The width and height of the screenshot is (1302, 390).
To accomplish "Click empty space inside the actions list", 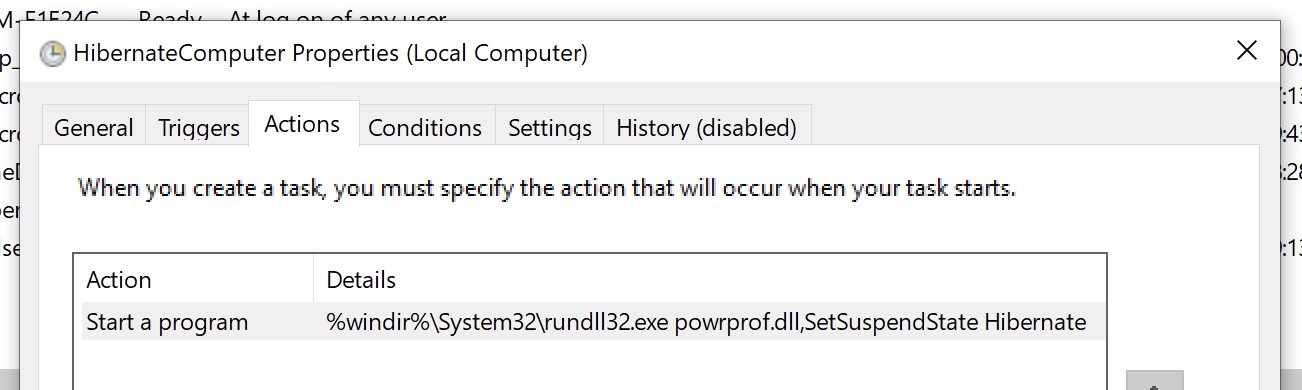I will click(x=590, y=366).
